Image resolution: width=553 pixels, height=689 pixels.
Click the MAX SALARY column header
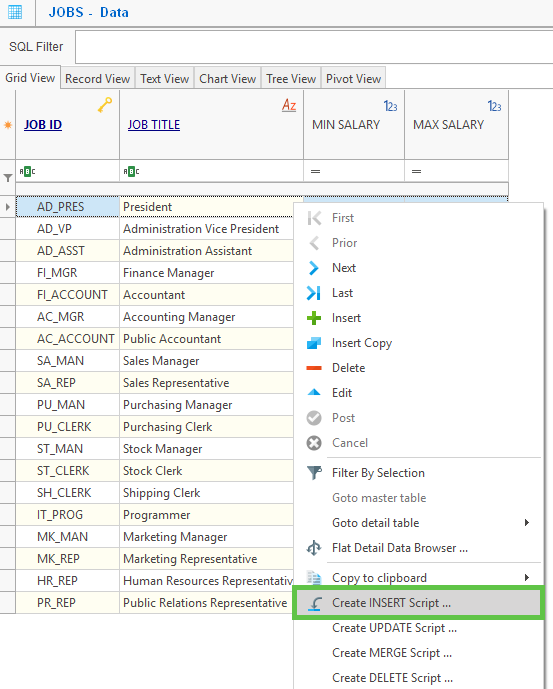tap(456, 125)
